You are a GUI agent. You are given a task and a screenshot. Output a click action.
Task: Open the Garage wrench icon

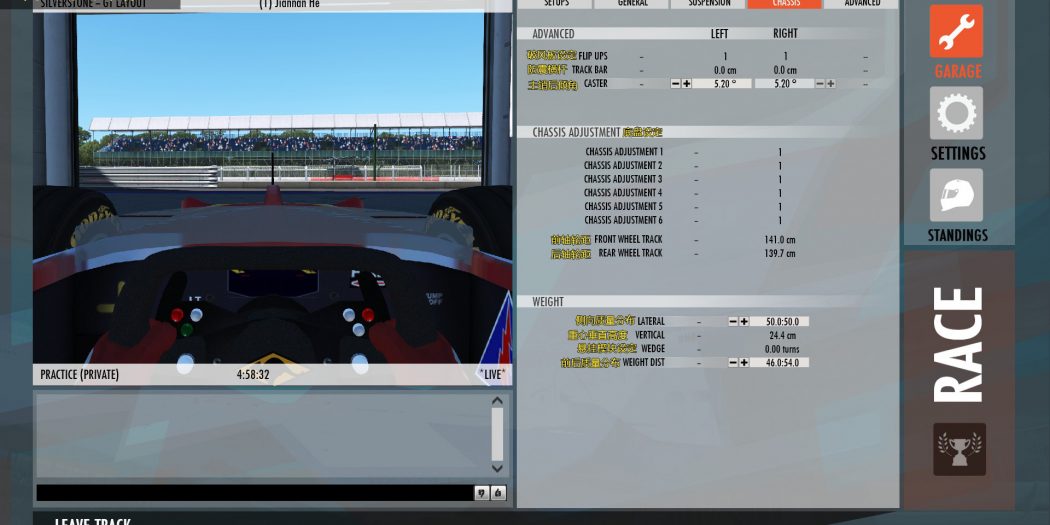pyautogui.click(x=956, y=31)
